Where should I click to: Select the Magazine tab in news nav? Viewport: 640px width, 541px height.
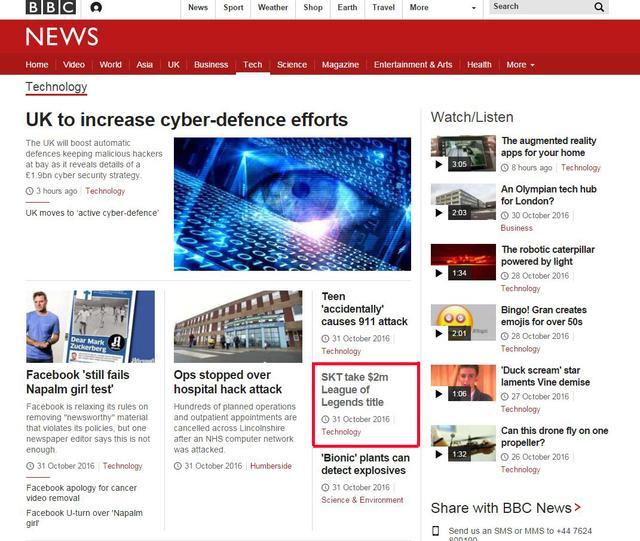pyautogui.click(x=340, y=65)
